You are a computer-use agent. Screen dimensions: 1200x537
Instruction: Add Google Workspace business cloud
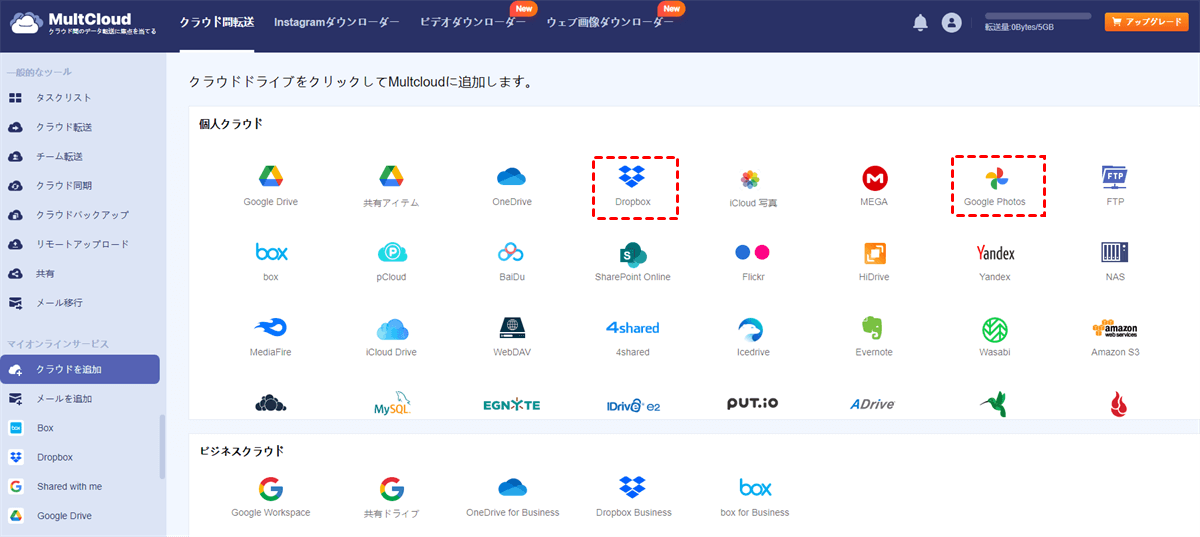(x=271, y=496)
